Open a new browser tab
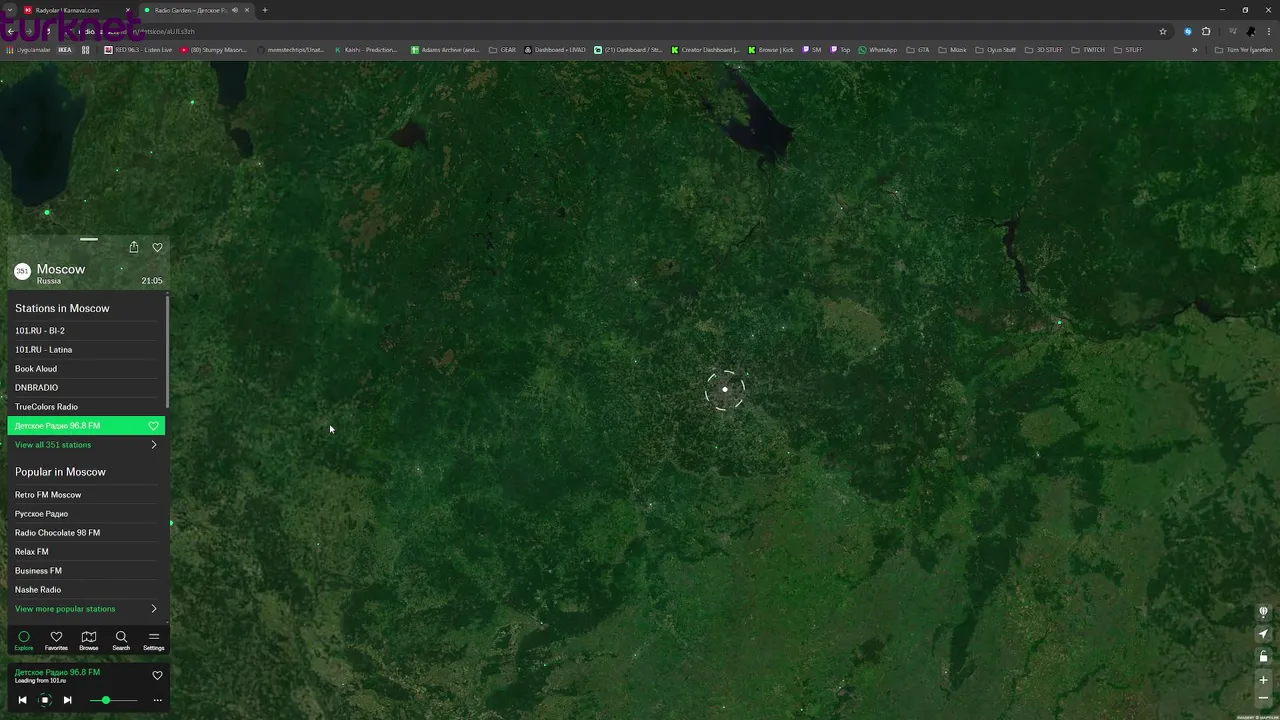Image resolution: width=1280 pixels, height=720 pixels. (x=265, y=10)
